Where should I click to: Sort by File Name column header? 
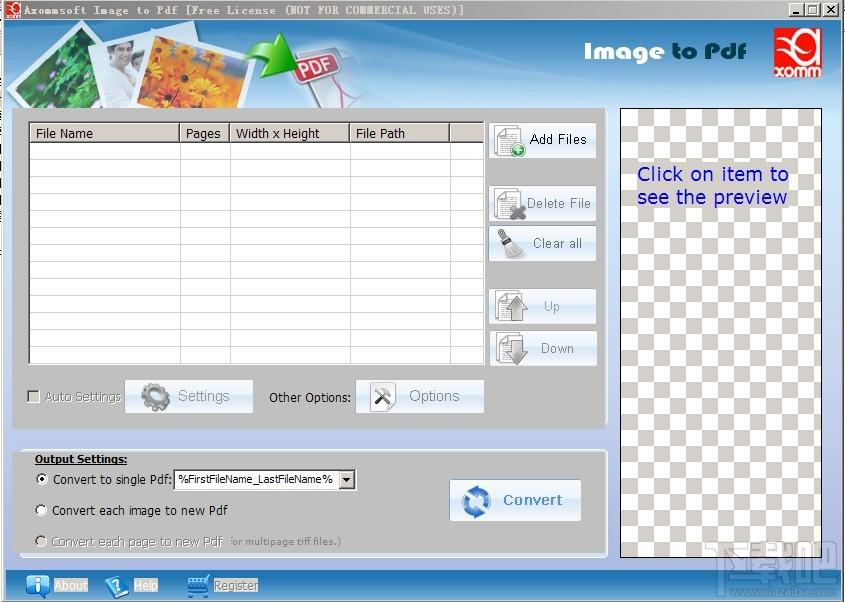(105, 133)
